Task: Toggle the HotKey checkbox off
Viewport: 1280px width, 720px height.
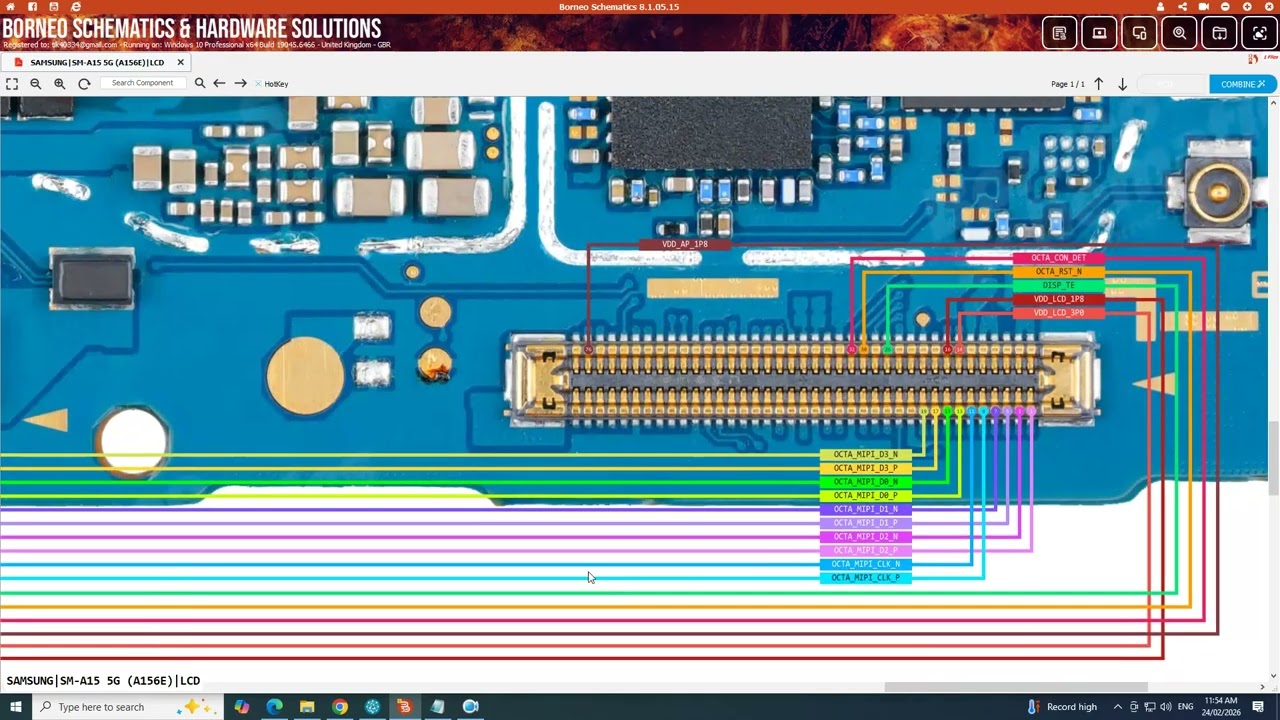Action: tap(258, 83)
